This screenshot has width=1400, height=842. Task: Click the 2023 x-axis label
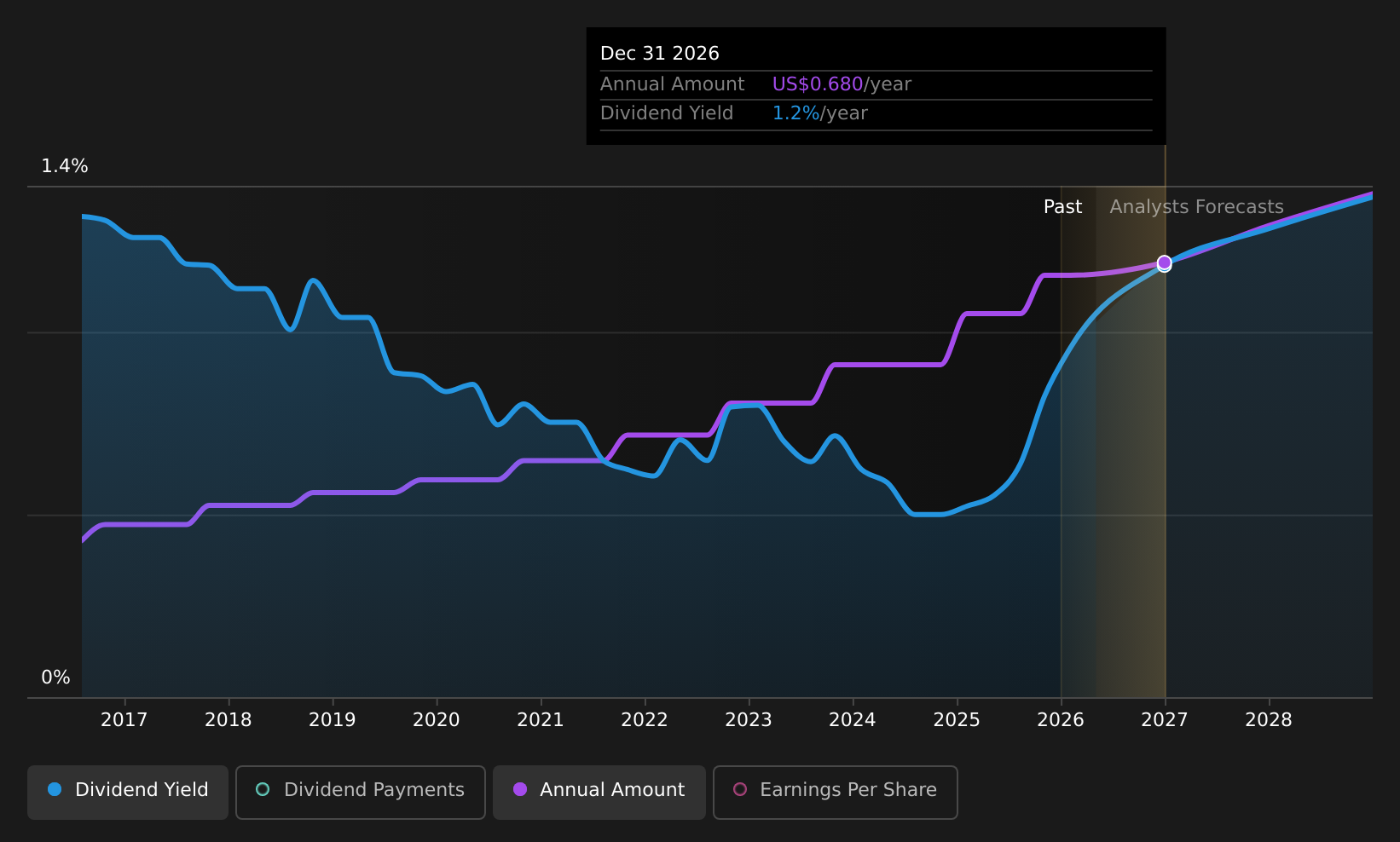(749, 720)
